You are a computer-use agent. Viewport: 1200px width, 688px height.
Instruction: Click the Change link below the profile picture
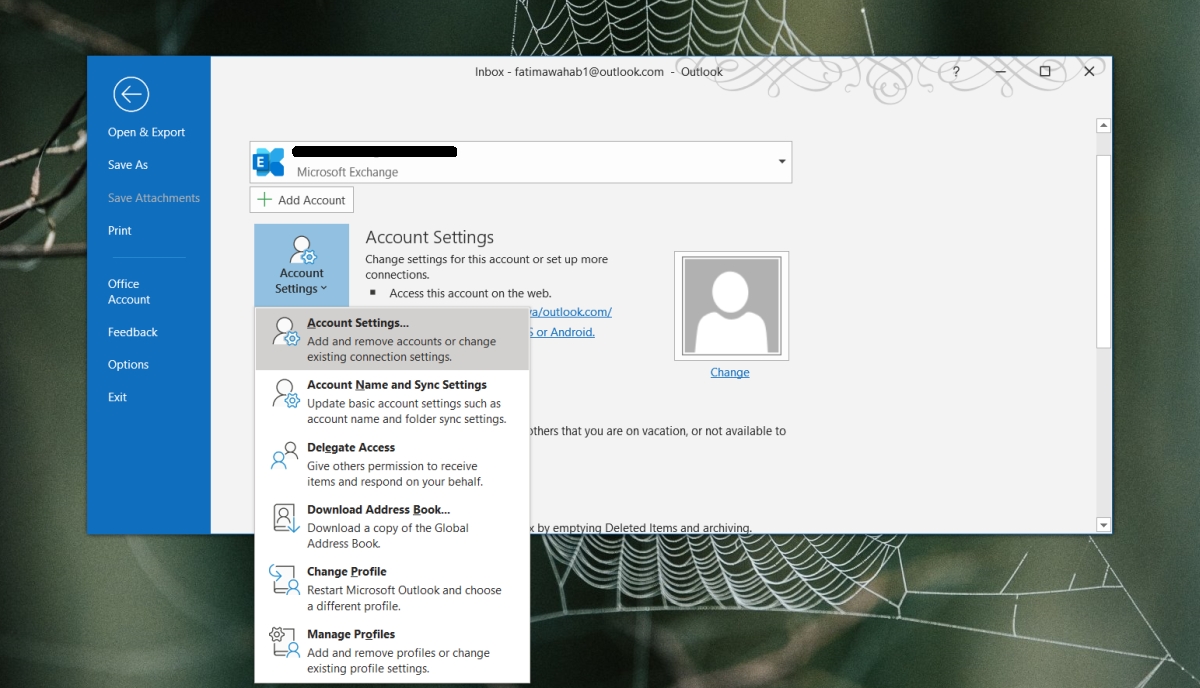729,371
